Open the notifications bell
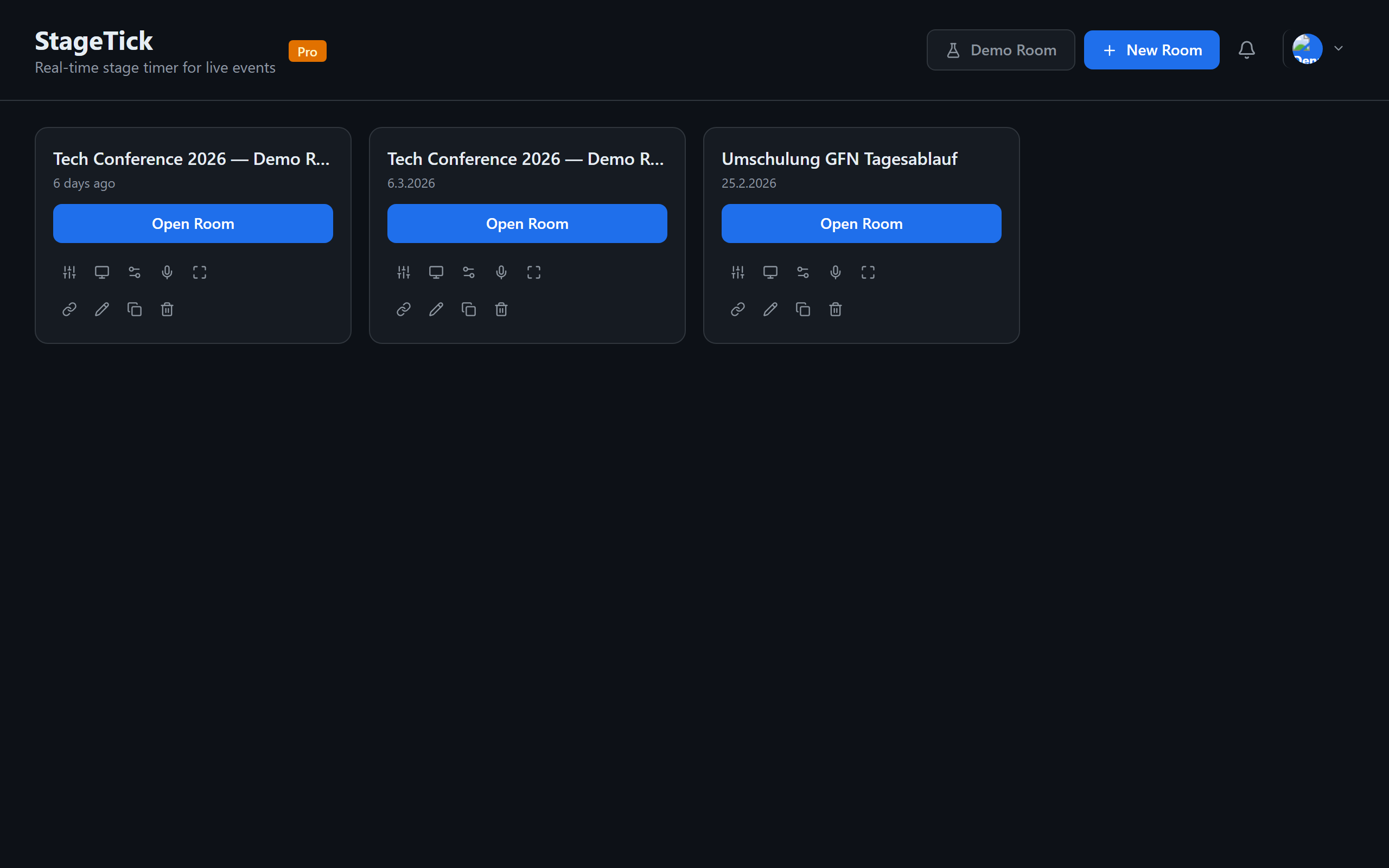This screenshot has width=1389, height=868. (1246, 50)
